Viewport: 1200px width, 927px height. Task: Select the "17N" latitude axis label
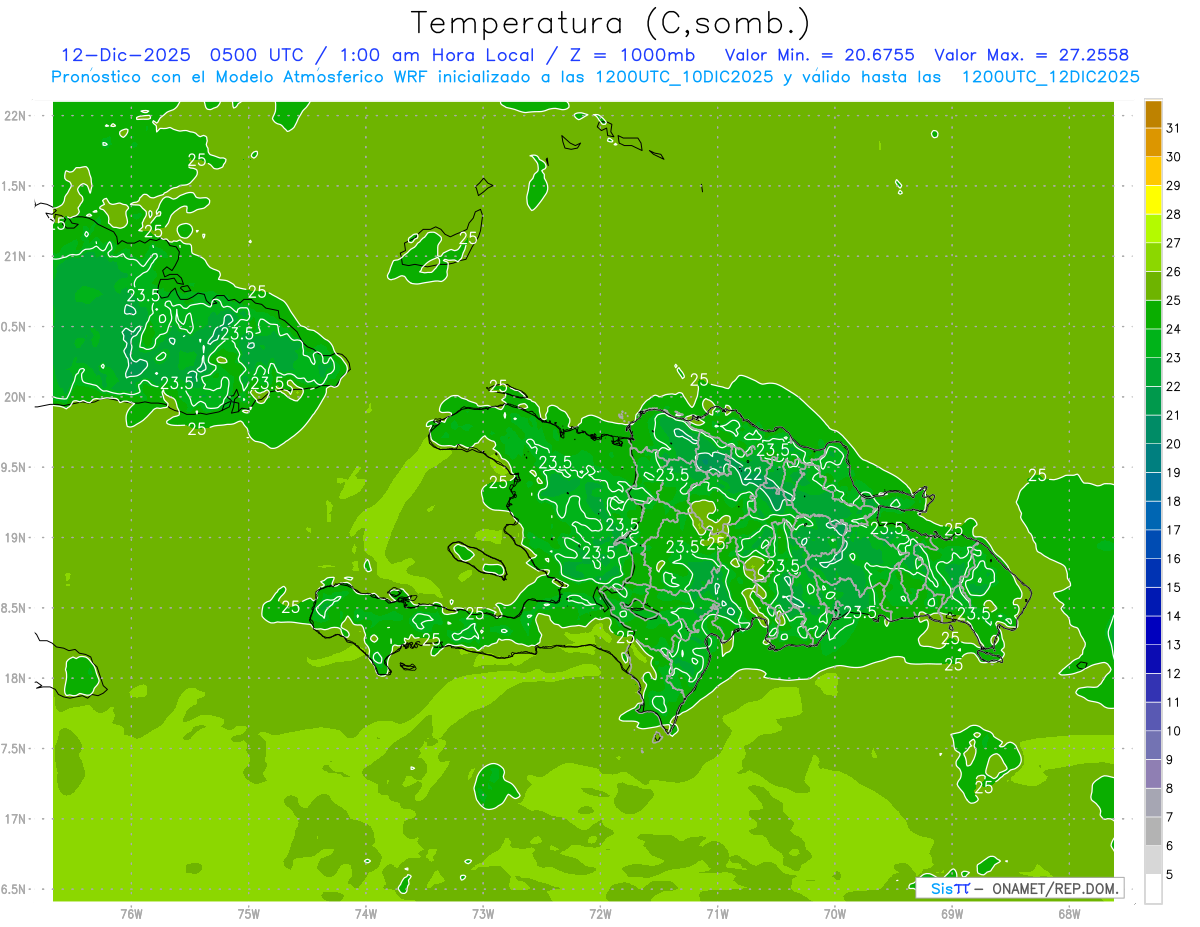pyautogui.click(x=16, y=819)
